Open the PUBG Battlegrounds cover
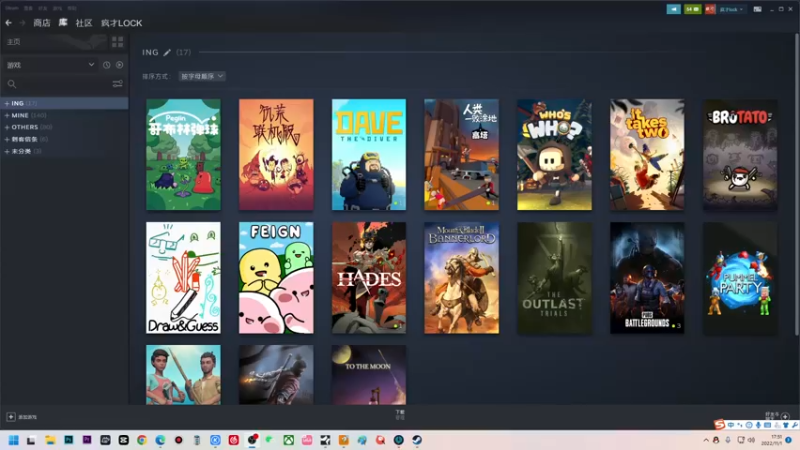 tap(647, 278)
